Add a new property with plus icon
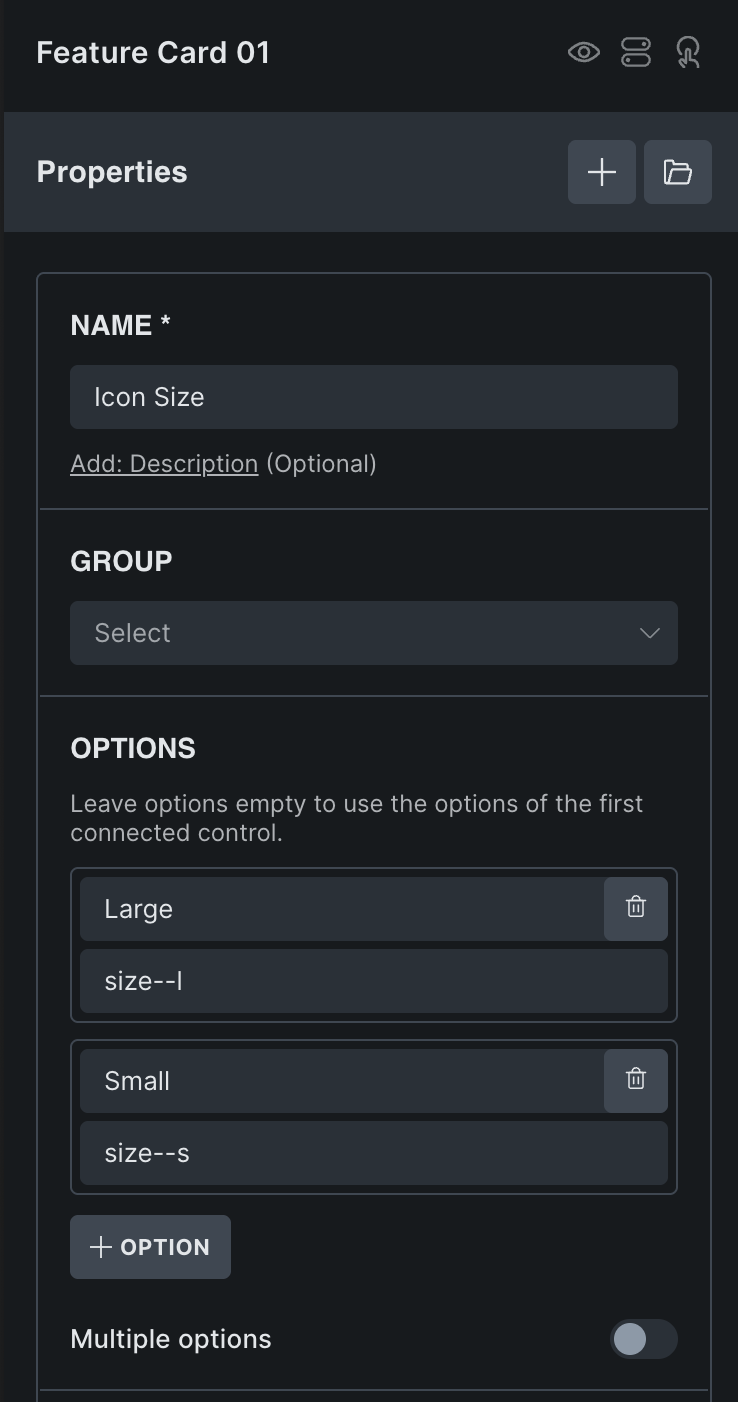This screenshot has width=738, height=1402. [602, 172]
